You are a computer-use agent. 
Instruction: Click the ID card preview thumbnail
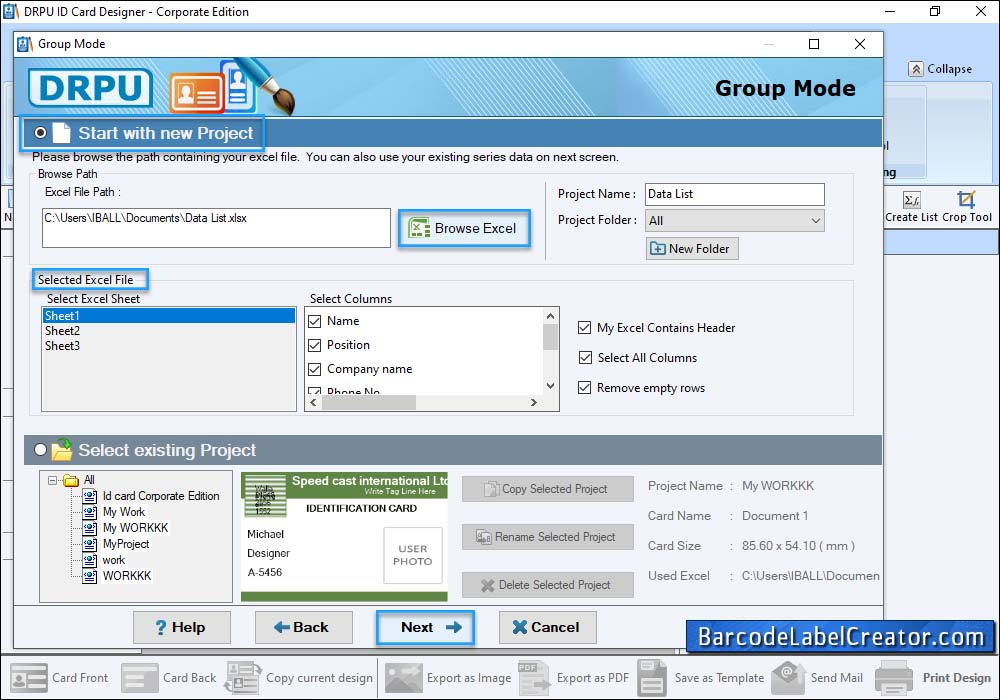point(344,537)
